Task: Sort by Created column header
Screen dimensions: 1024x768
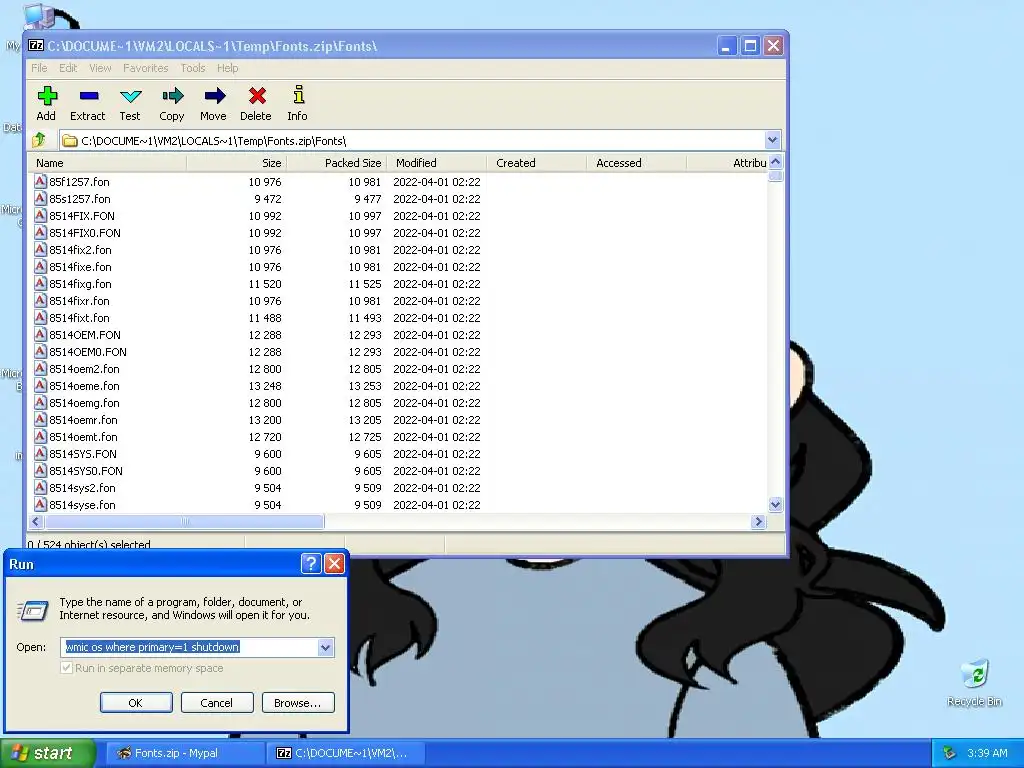Action: tap(537, 163)
